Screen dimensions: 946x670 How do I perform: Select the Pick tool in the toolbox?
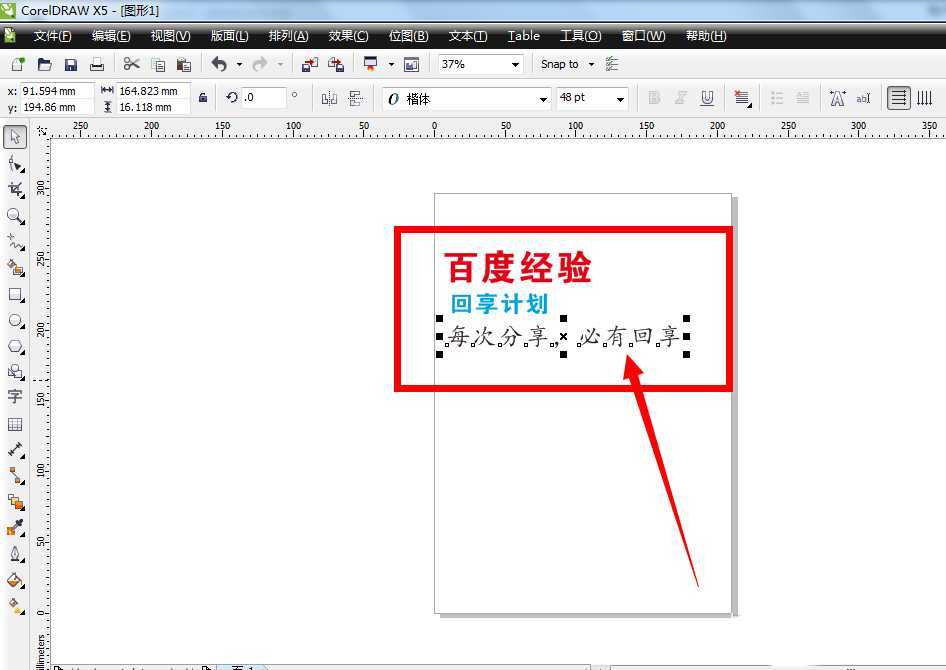(15, 136)
